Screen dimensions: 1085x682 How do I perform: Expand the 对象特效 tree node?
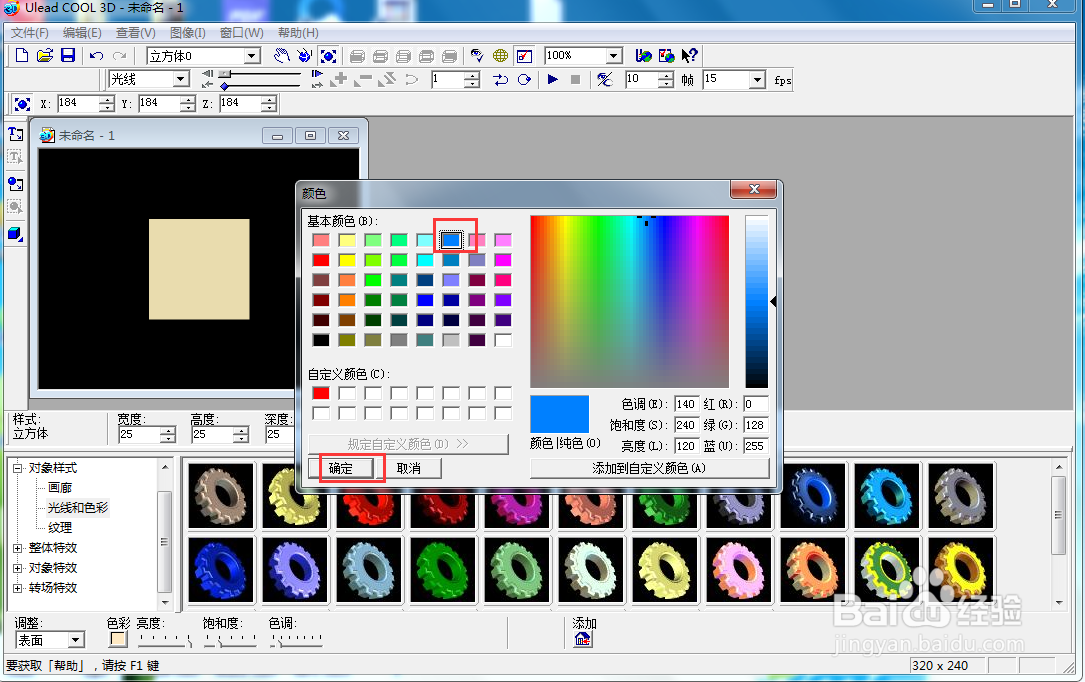point(18,568)
